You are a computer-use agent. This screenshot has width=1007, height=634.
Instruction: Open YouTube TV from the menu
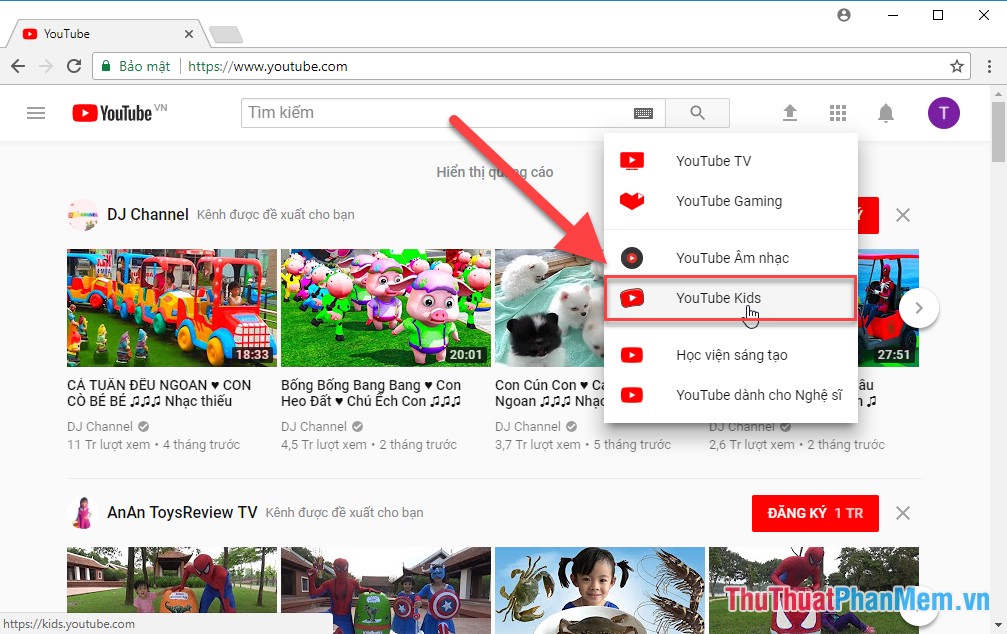coord(713,160)
